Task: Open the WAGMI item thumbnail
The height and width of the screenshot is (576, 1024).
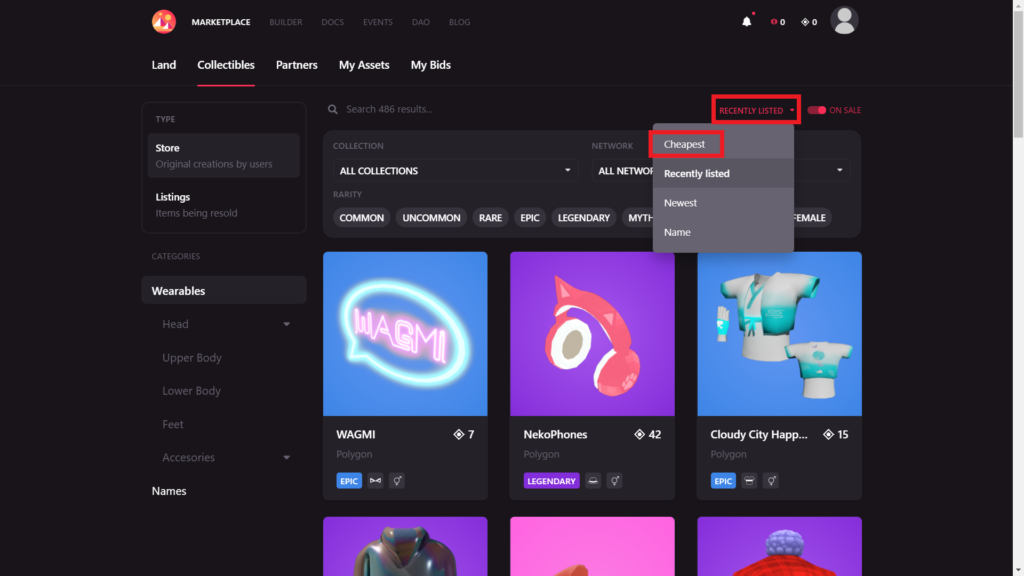Action: click(405, 334)
